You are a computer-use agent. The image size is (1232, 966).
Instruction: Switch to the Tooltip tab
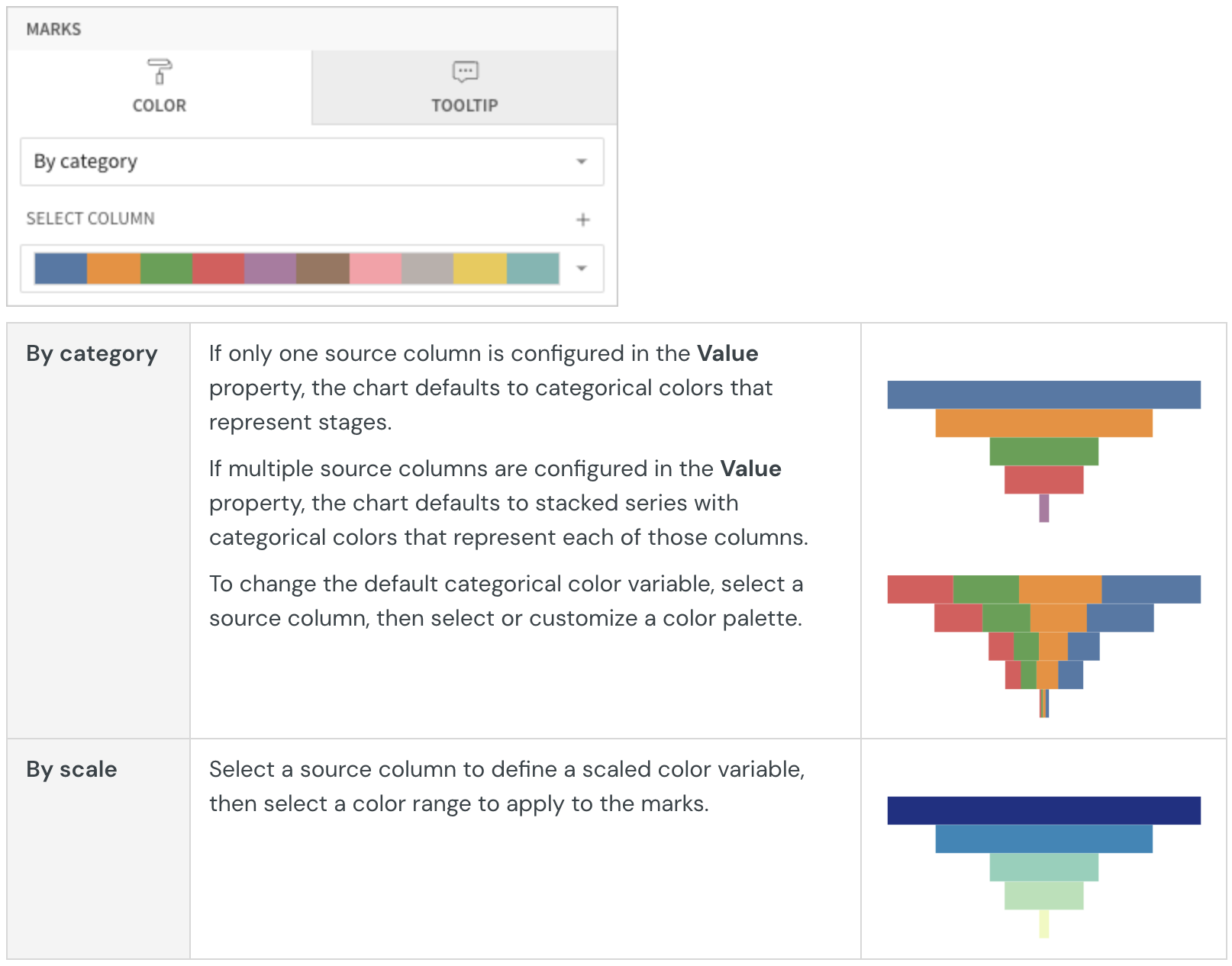click(x=464, y=105)
